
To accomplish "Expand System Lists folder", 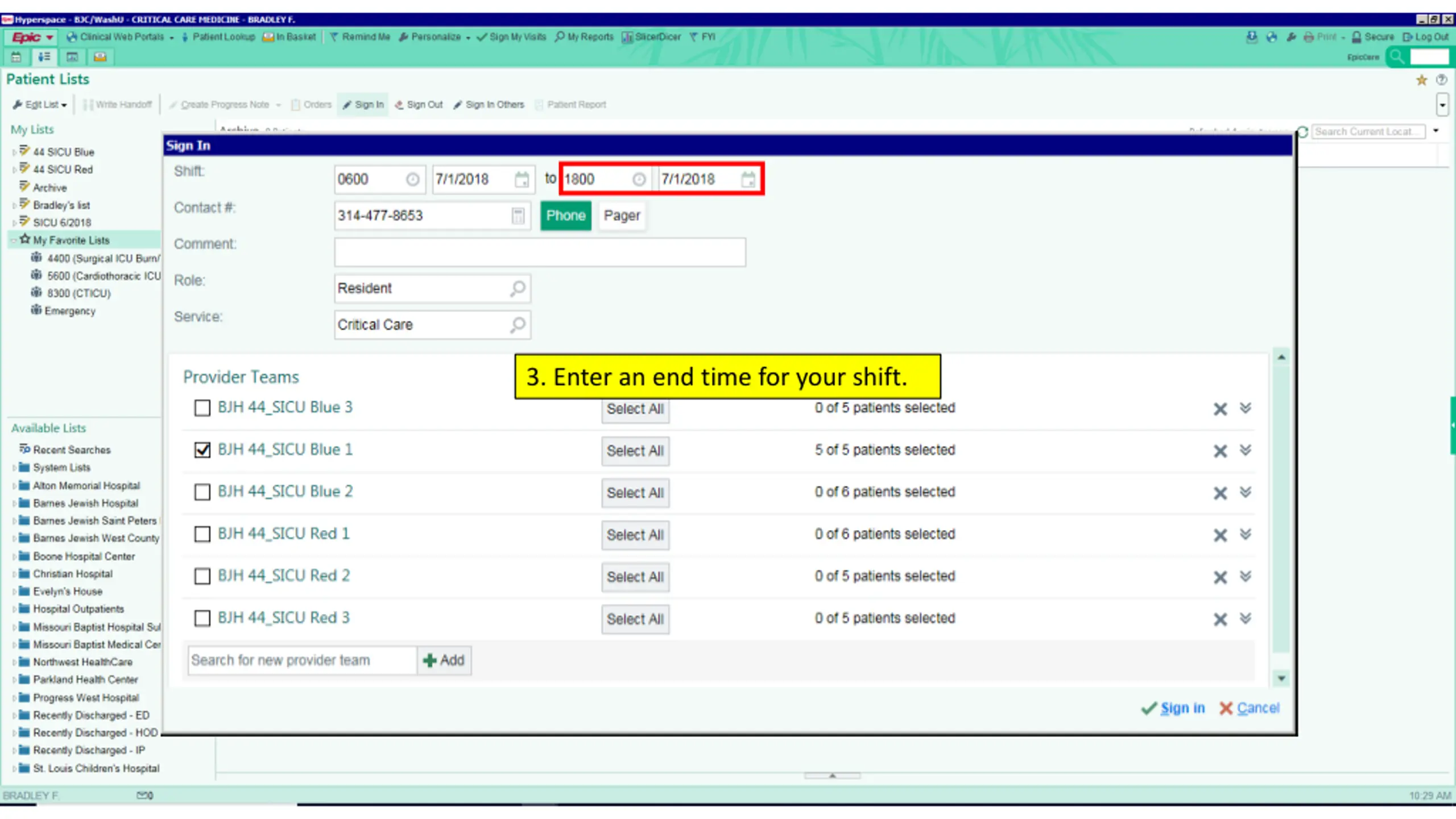I will point(14,468).
